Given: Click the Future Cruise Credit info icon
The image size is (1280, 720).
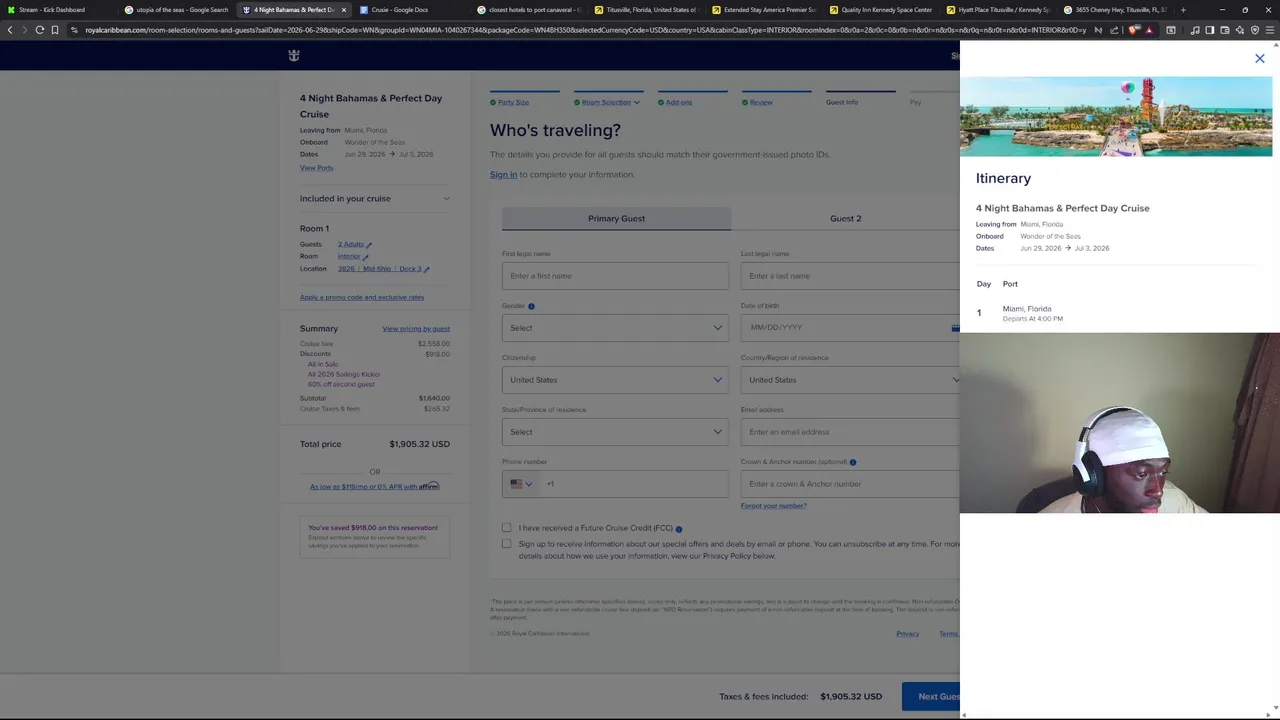Looking at the screenshot, I should 679,529.
